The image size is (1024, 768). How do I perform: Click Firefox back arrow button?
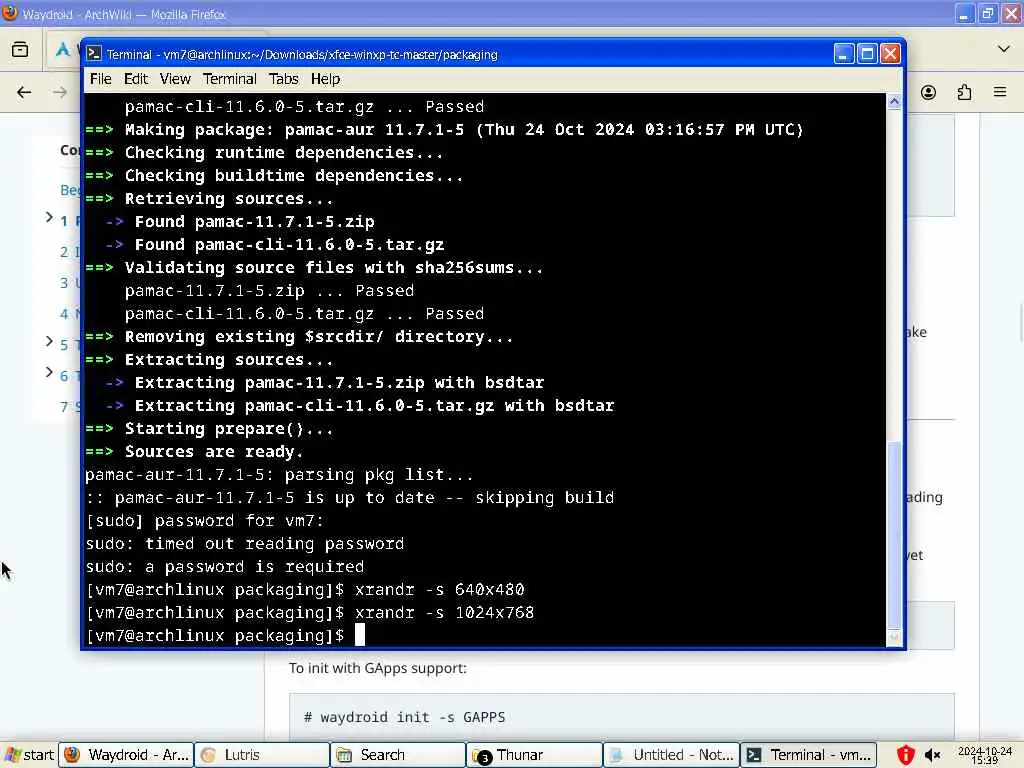tap(24, 92)
